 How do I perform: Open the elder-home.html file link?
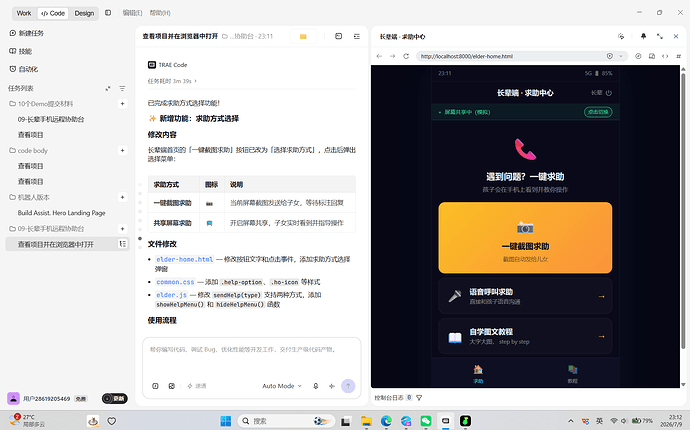185,259
